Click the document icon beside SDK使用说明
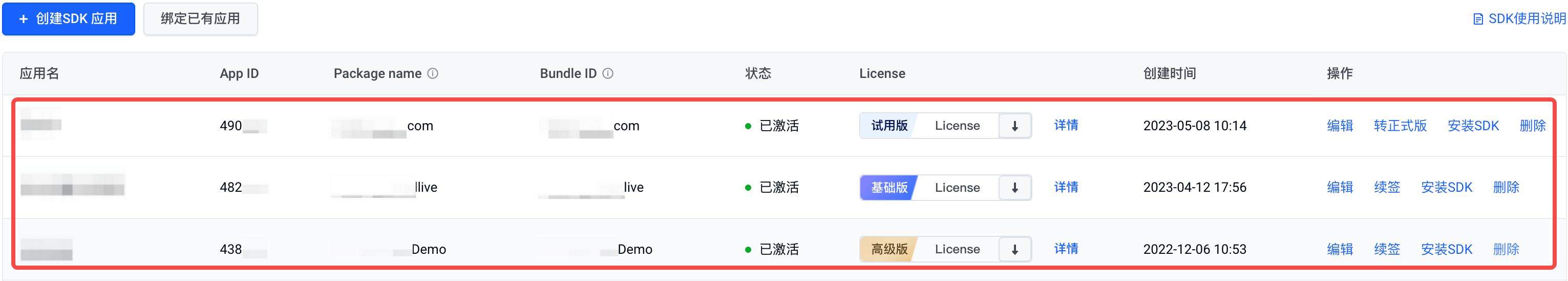This screenshot has height=281, width=1568. coord(1477,19)
